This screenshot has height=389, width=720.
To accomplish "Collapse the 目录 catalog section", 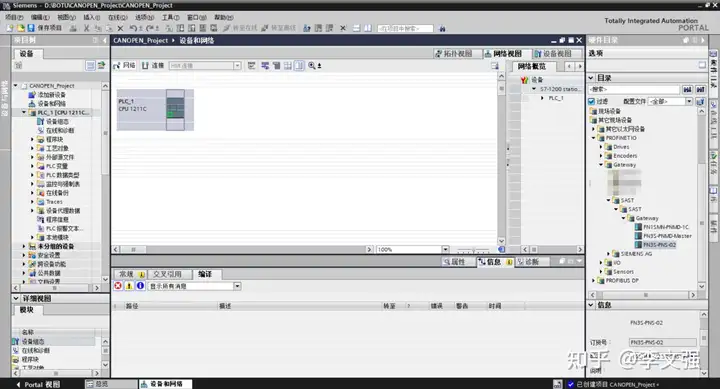I will (591, 78).
